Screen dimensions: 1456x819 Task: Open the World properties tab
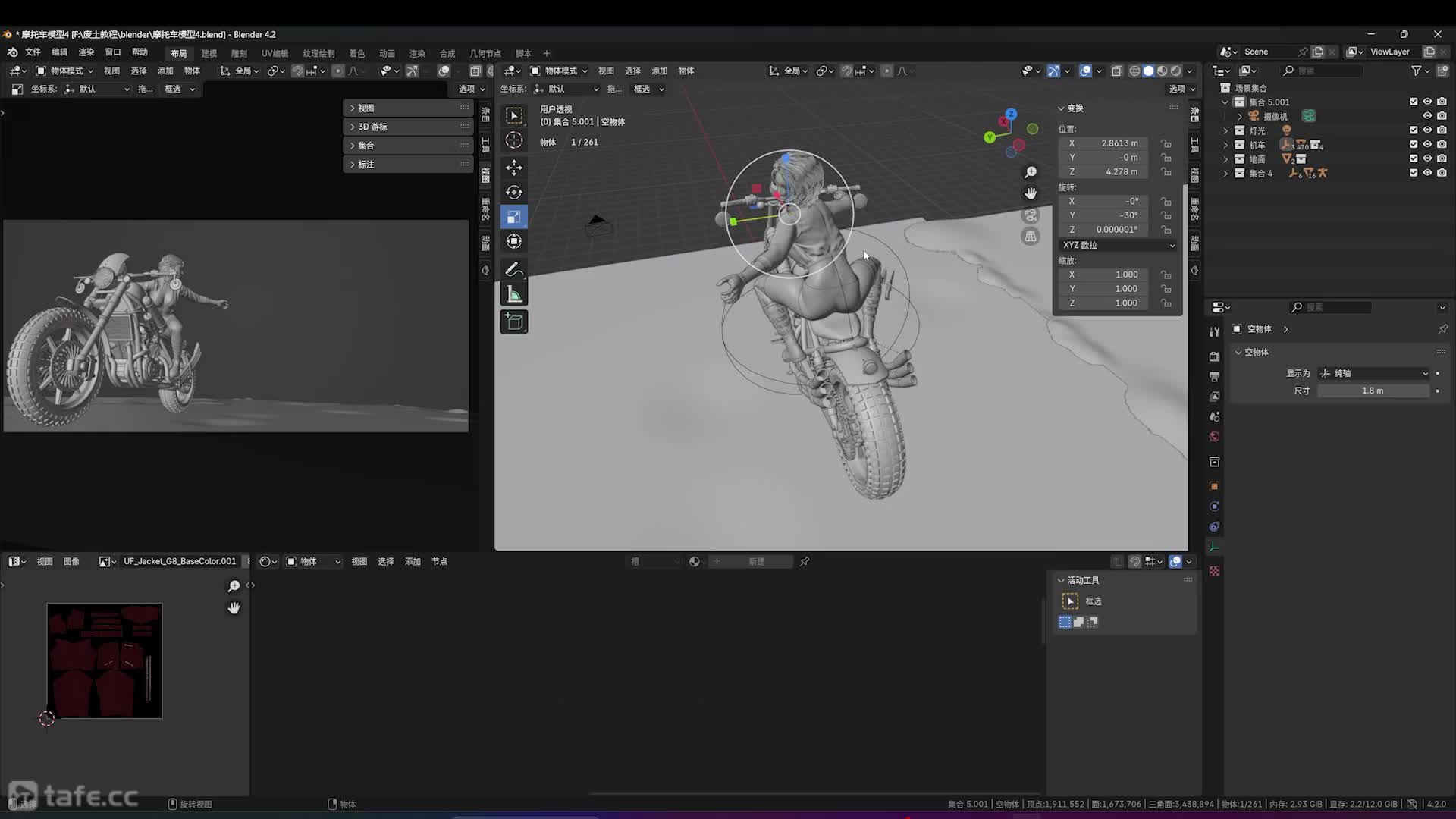pyautogui.click(x=1214, y=437)
